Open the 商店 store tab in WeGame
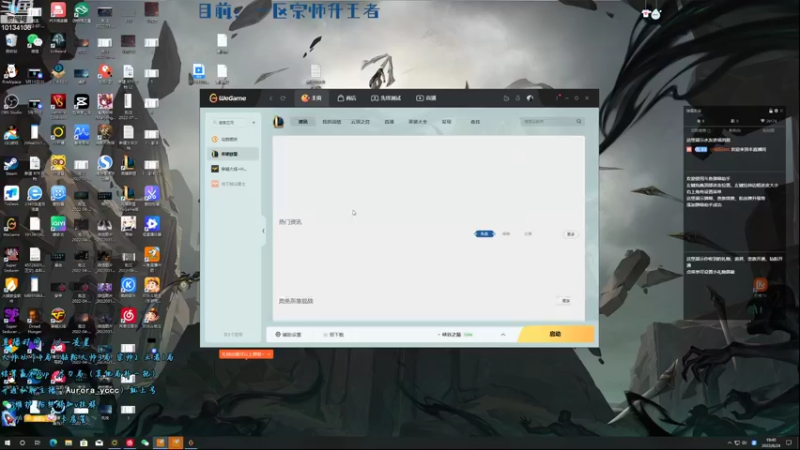The height and width of the screenshot is (450, 800). pos(347,98)
